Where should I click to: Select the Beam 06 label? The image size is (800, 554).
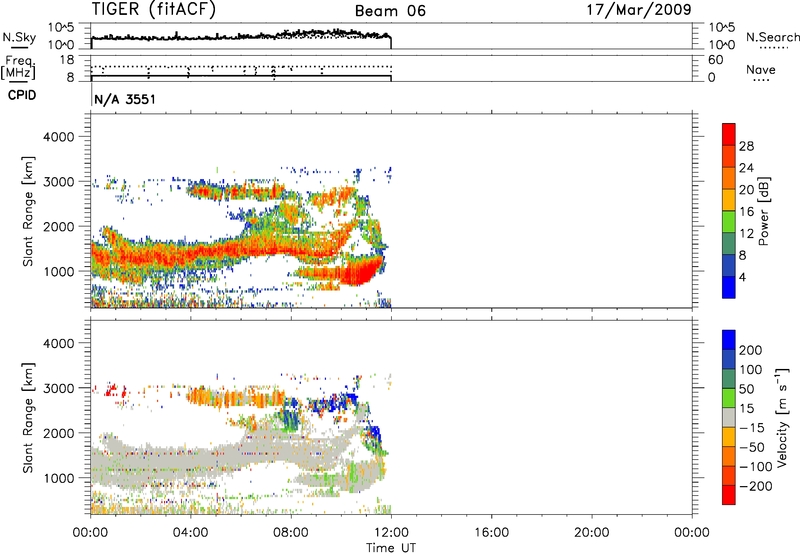pos(390,11)
